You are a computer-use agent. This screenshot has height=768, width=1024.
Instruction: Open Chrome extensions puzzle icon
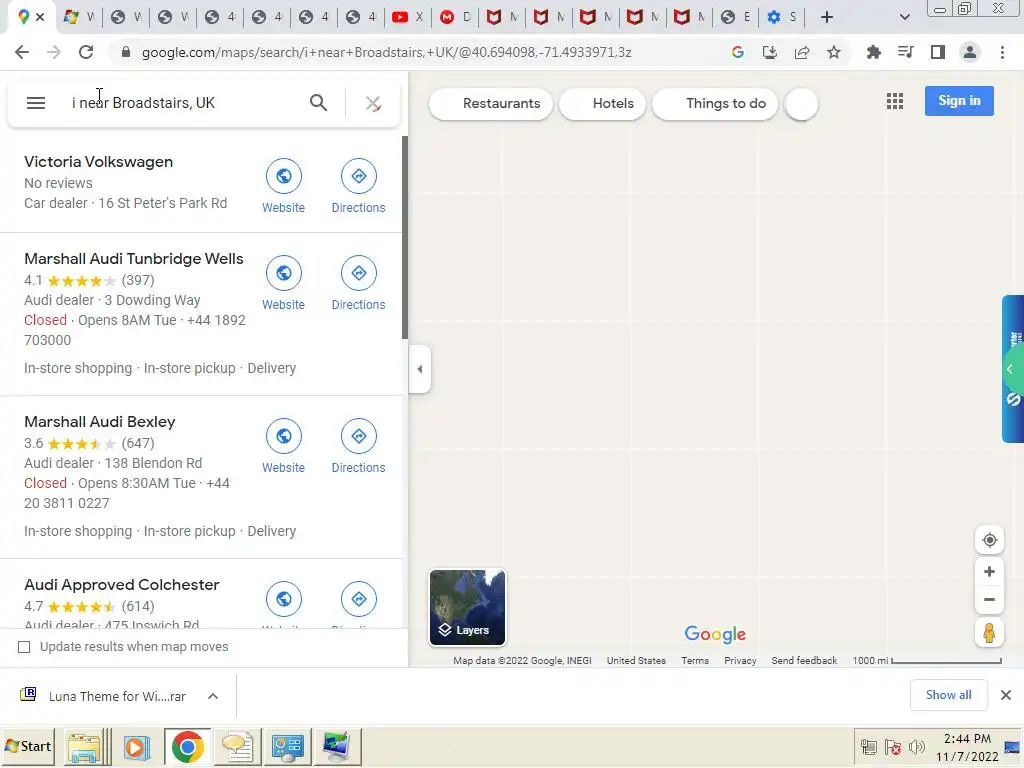pyautogui.click(x=873, y=52)
